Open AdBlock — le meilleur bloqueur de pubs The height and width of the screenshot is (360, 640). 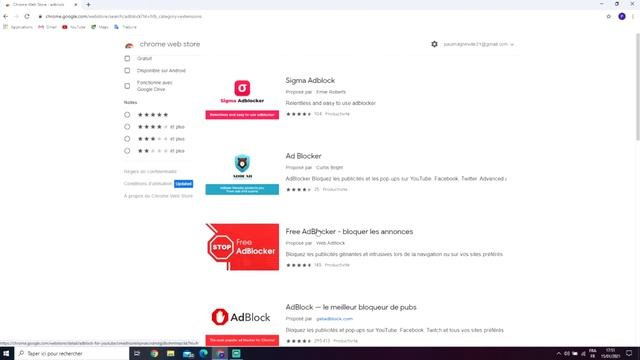coord(351,307)
